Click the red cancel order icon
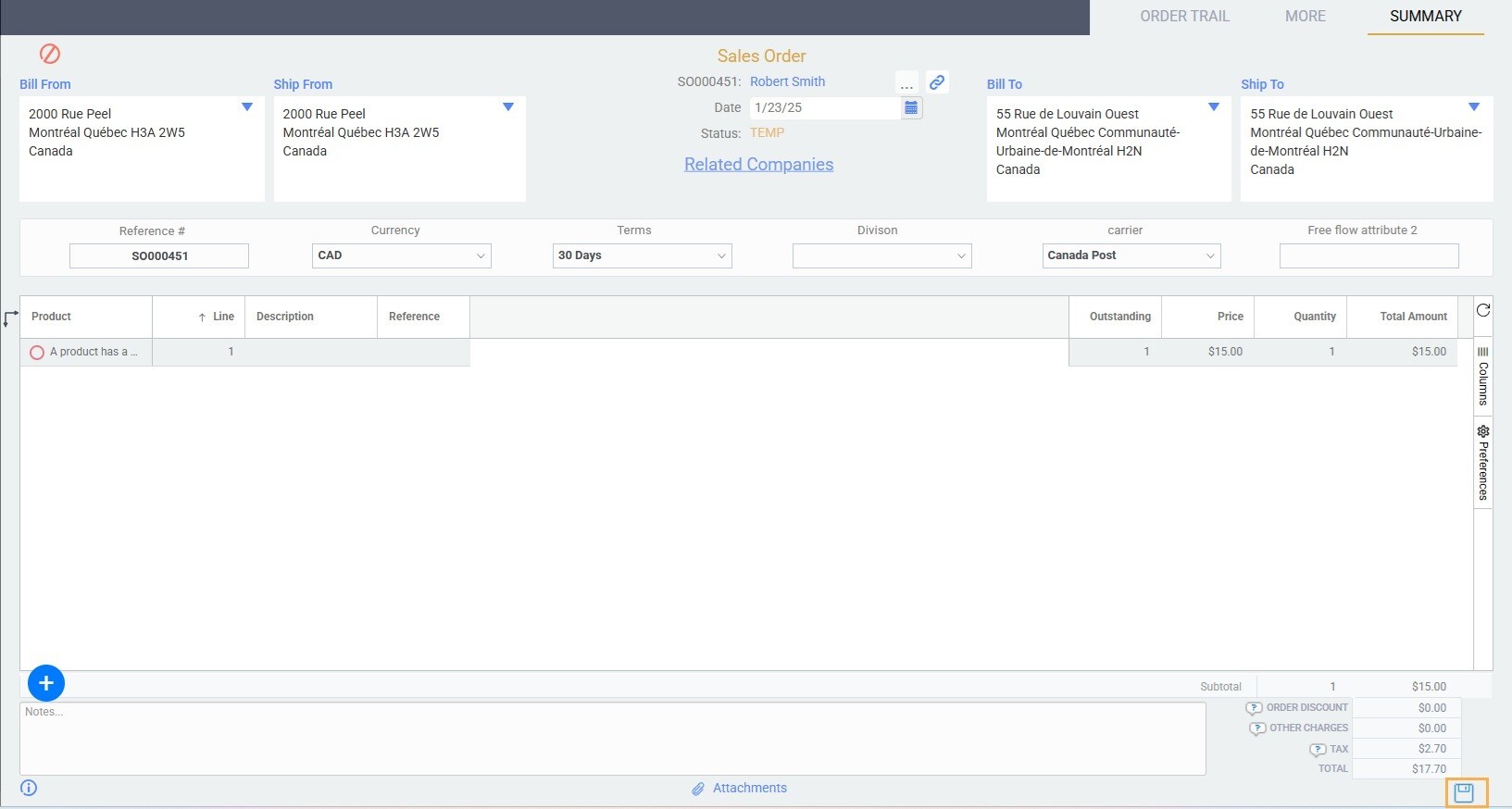 click(x=50, y=54)
